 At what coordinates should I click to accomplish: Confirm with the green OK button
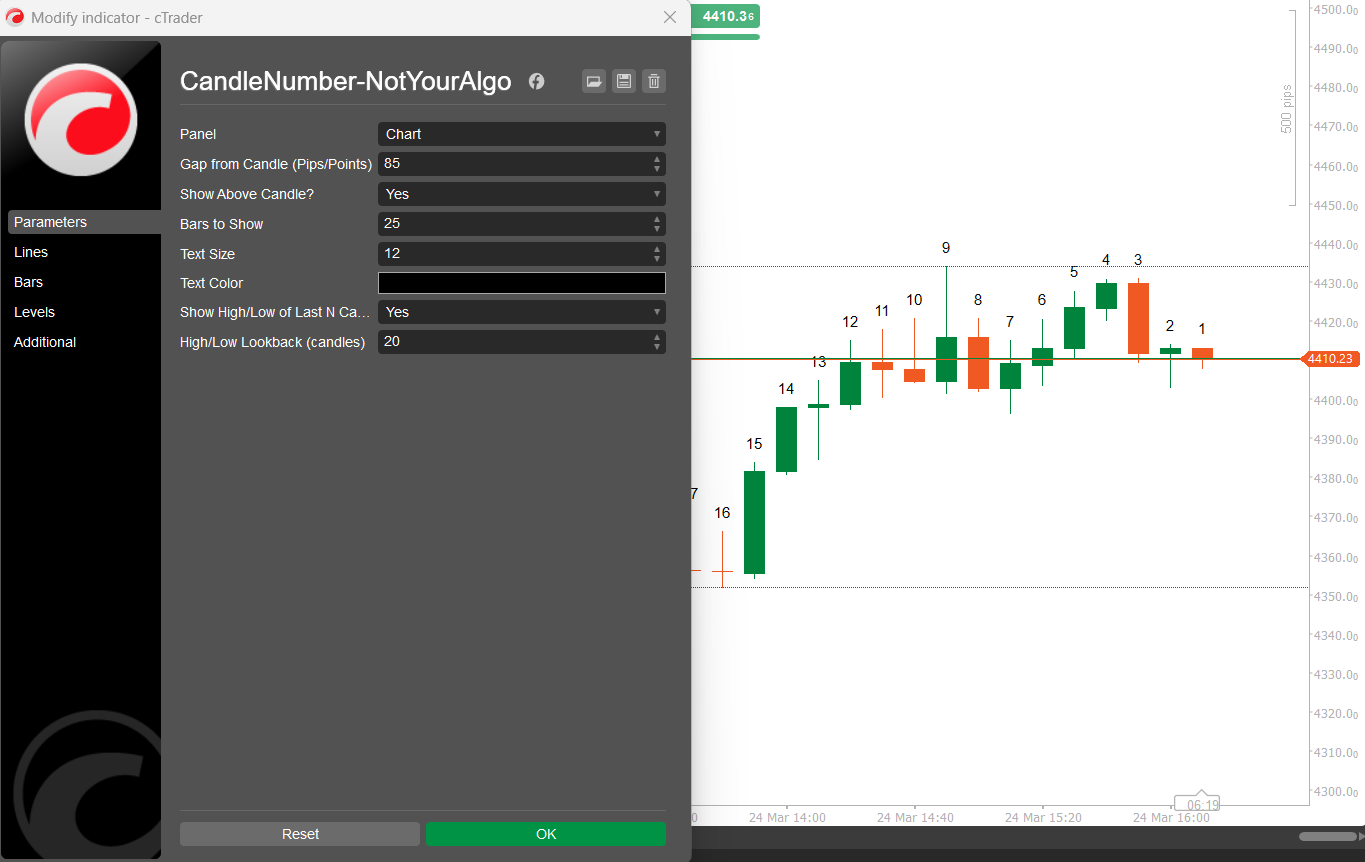point(545,834)
